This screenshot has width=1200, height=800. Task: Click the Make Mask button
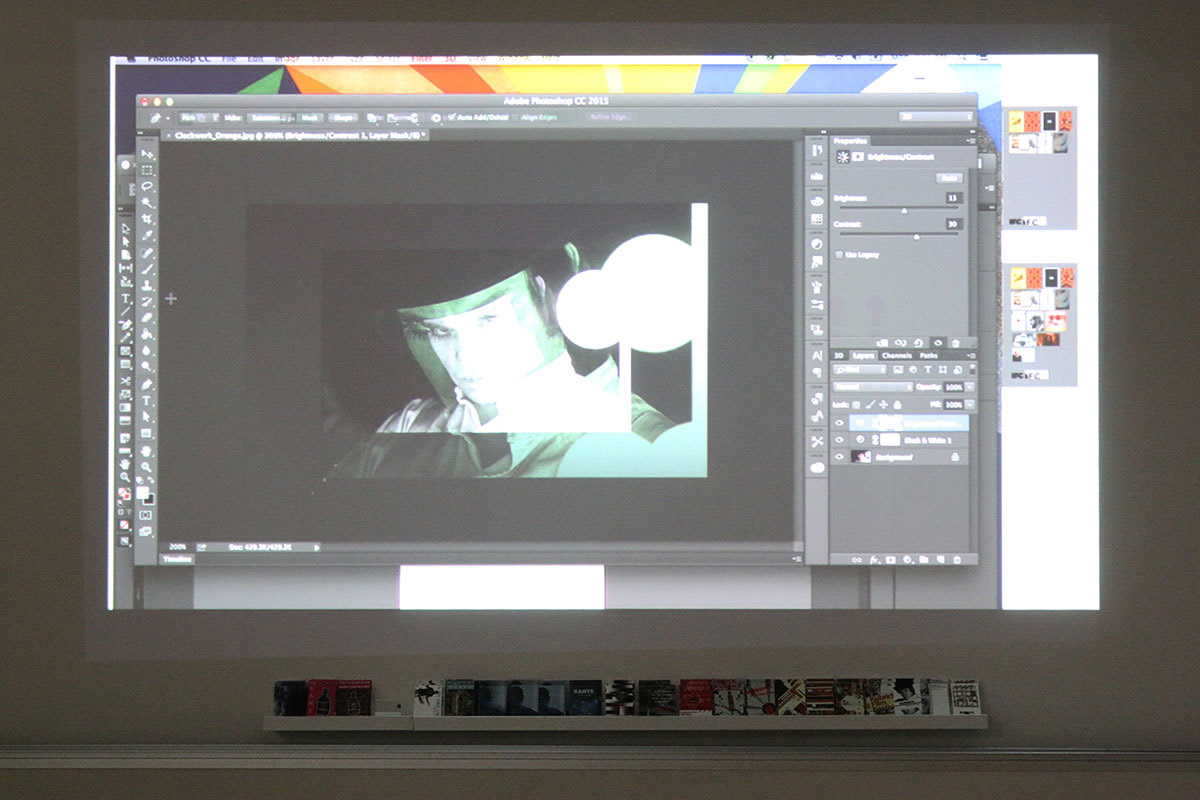pos(310,117)
